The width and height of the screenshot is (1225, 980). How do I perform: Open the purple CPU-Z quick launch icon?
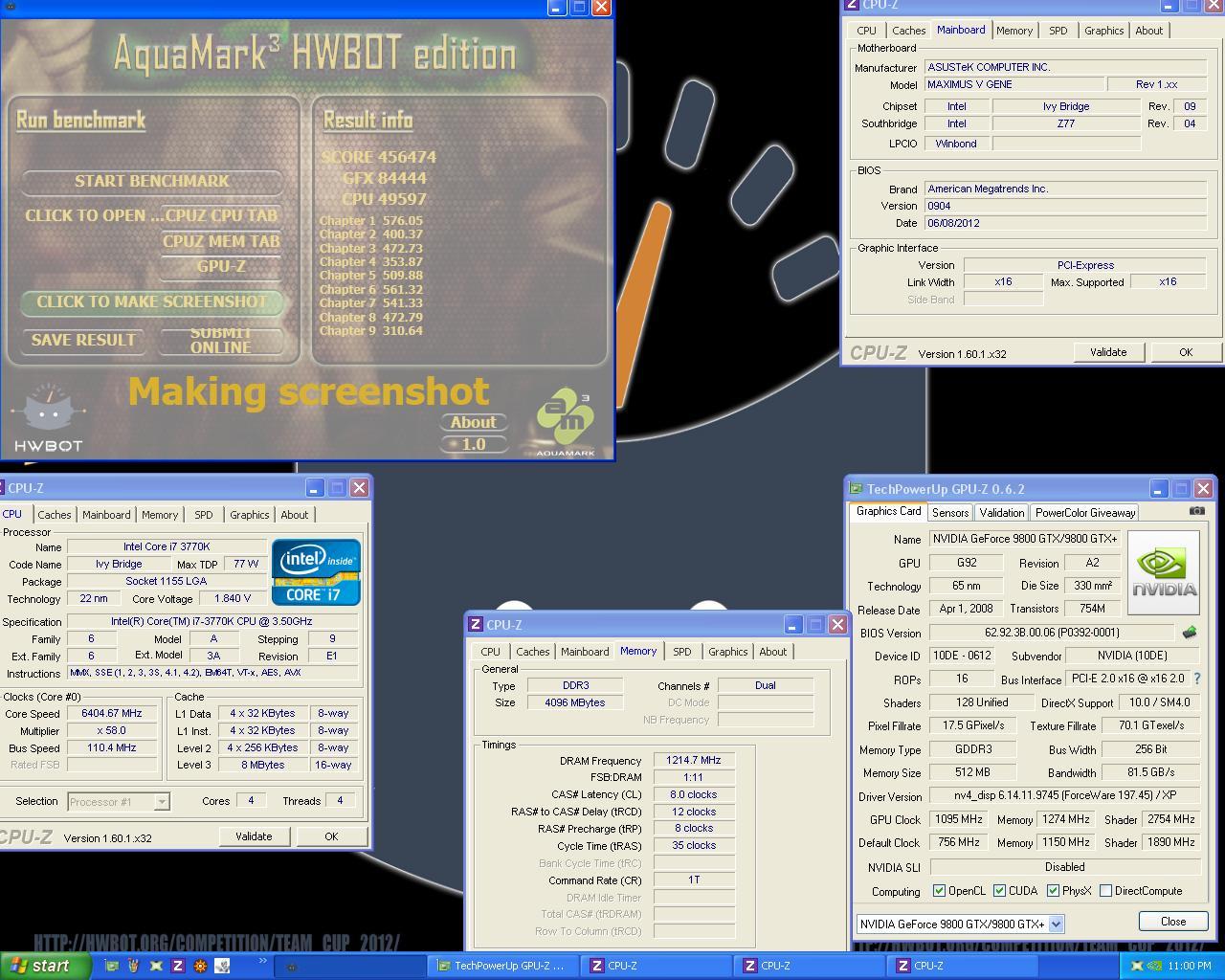tap(177, 966)
